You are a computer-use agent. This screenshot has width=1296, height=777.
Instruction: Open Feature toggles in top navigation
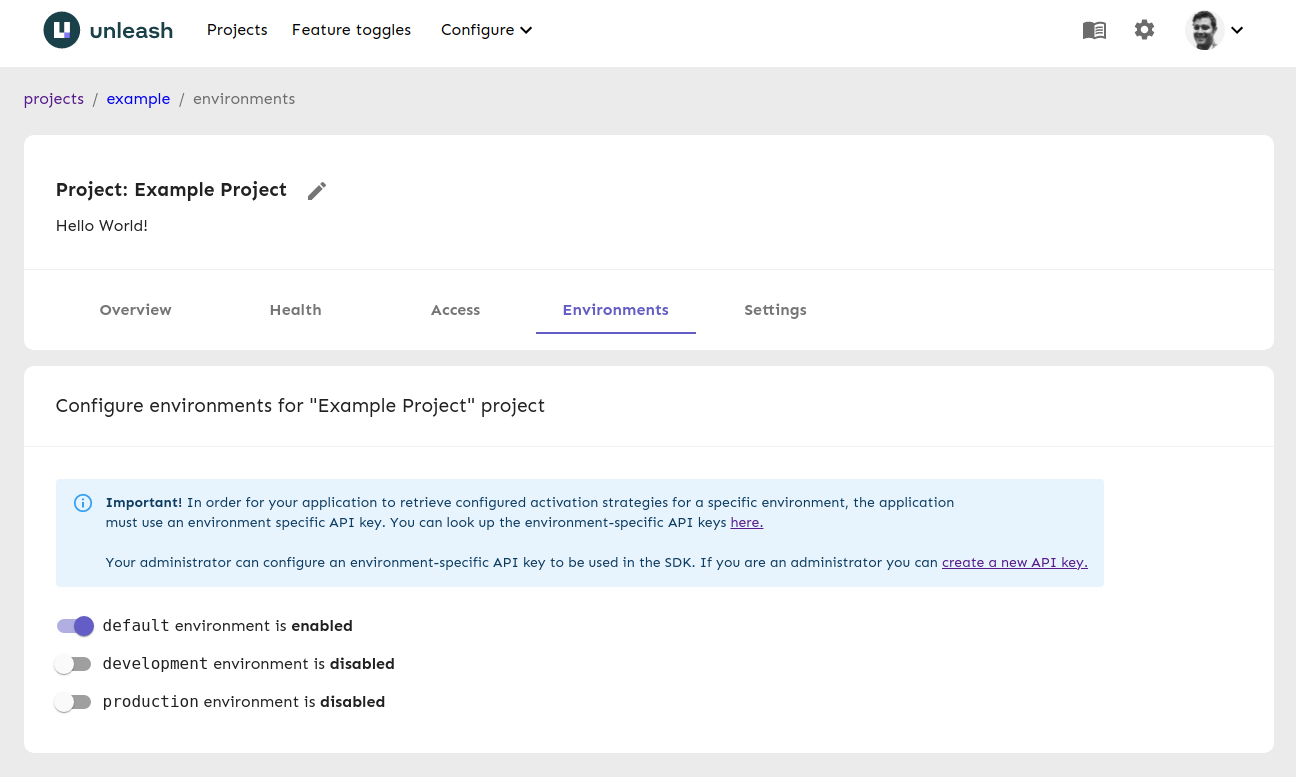tap(351, 30)
